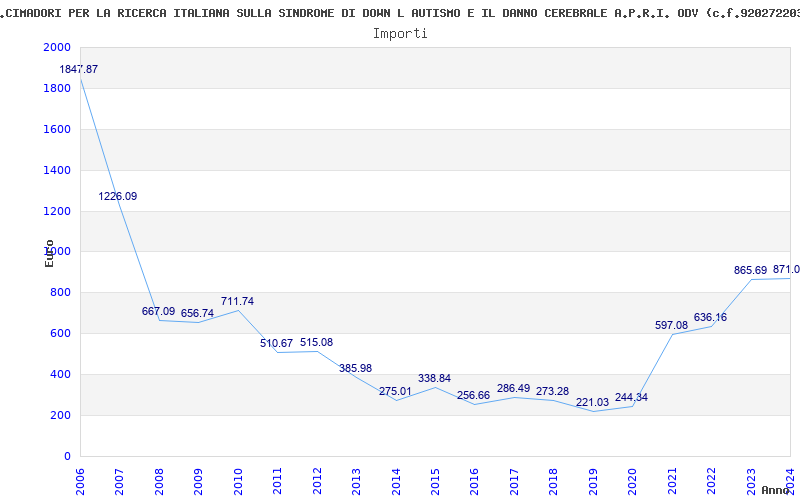Click the 273.28 data label
800x500 pixels.
click(553, 392)
